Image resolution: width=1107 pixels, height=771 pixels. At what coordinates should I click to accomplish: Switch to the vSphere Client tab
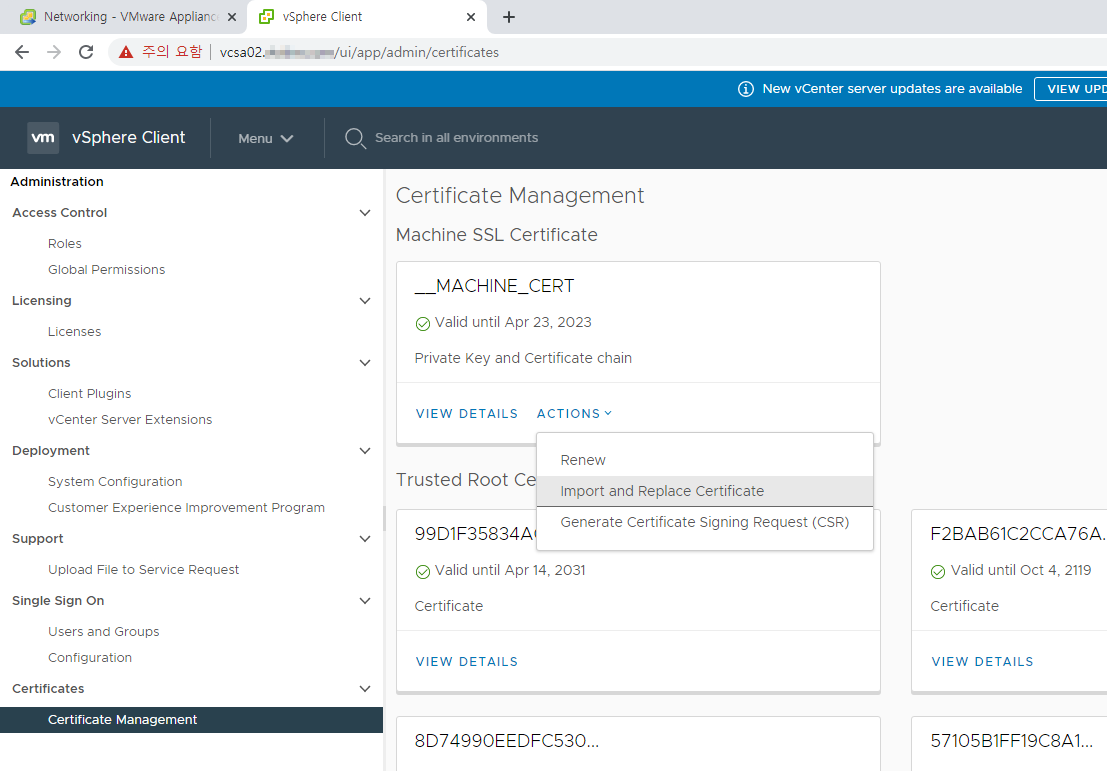366,17
